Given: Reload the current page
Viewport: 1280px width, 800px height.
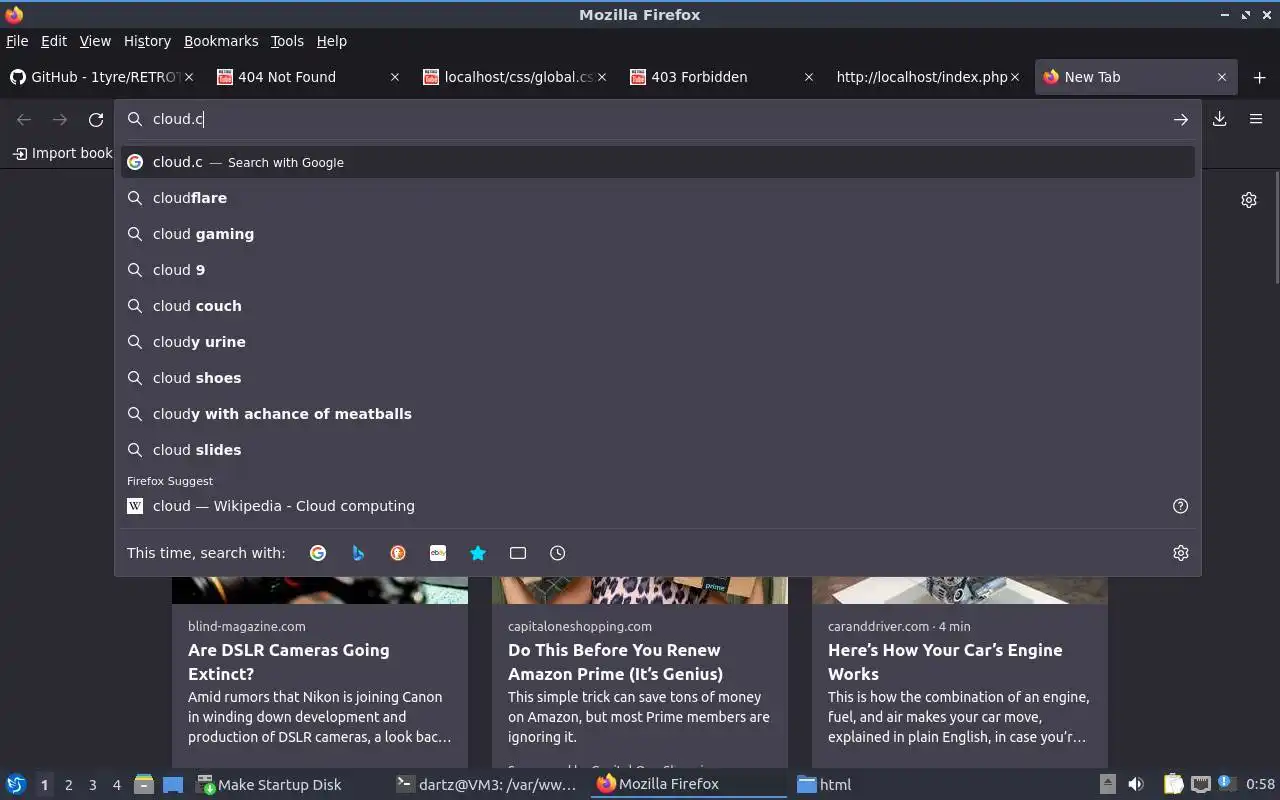Looking at the screenshot, I should pyautogui.click(x=96, y=119).
